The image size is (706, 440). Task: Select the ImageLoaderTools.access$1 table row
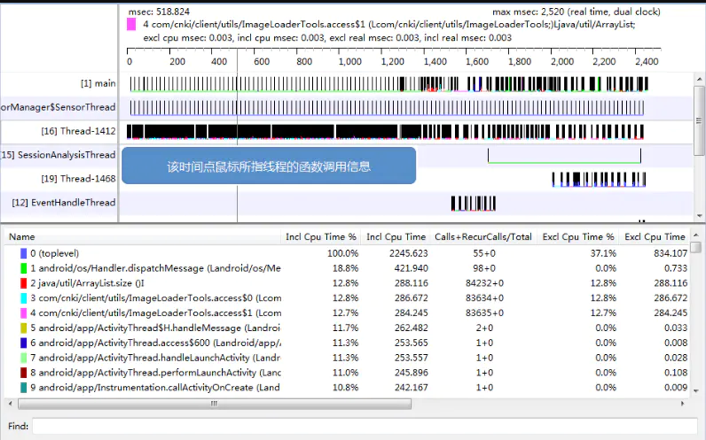click(x=347, y=313)
